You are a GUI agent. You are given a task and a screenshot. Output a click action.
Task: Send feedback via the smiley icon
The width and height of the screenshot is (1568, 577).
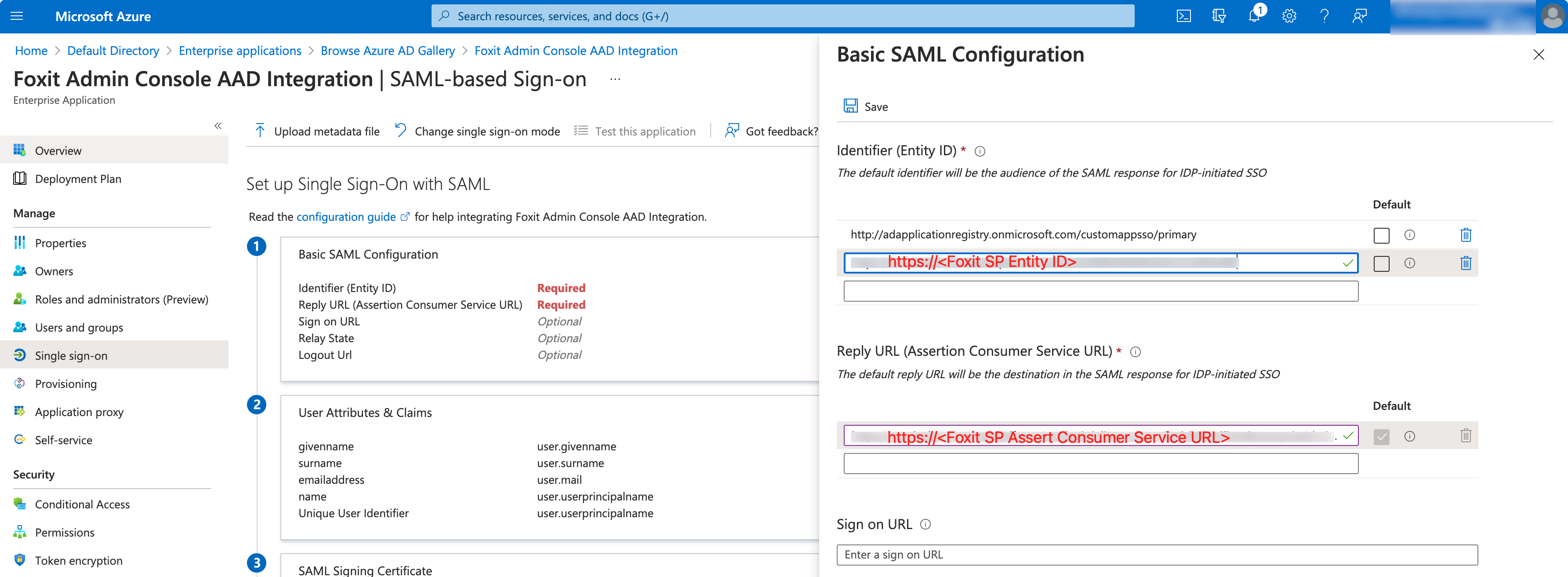[x=1360, y=16]
